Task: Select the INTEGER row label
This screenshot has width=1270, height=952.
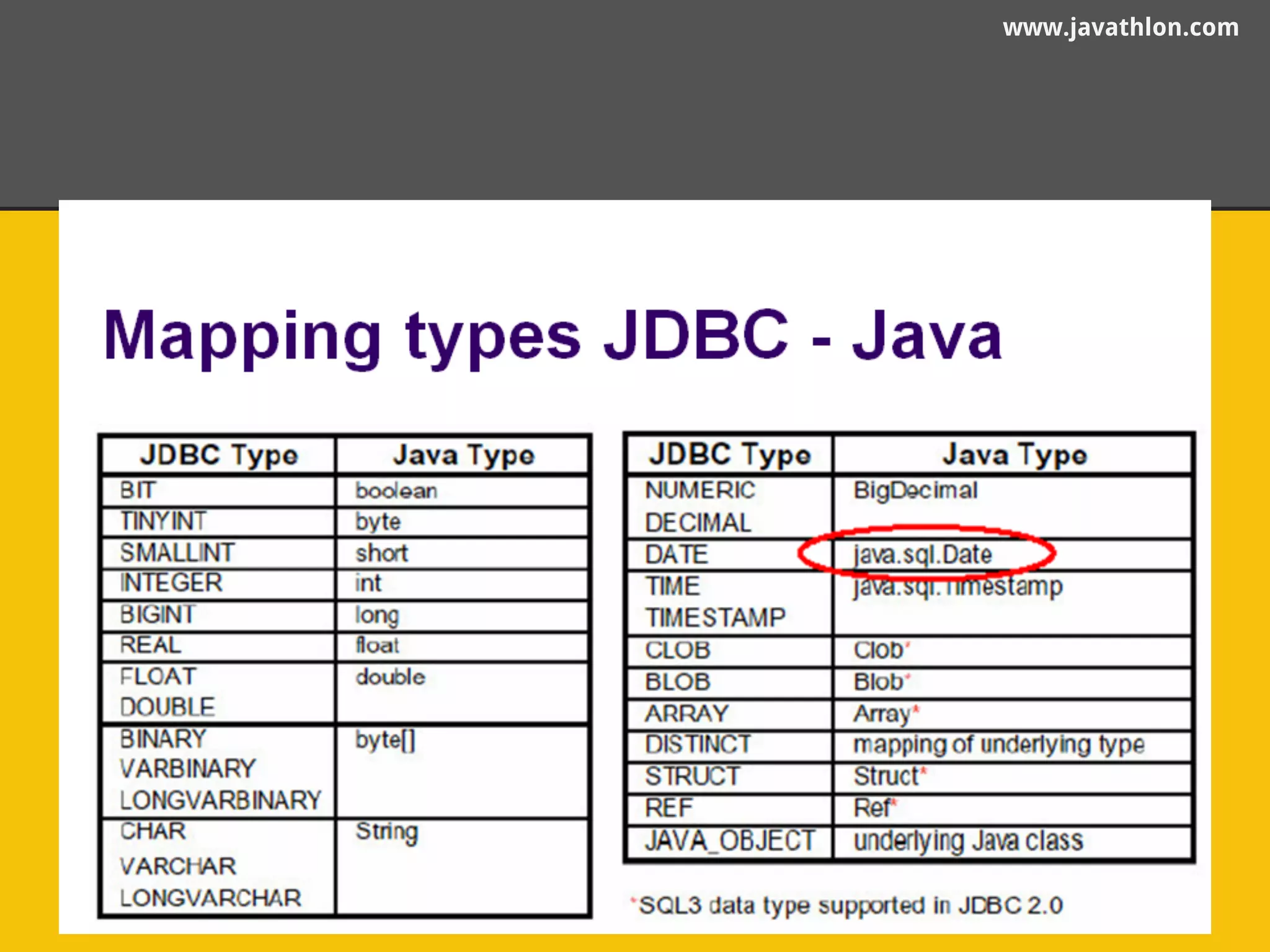Action: coord(171,583)
